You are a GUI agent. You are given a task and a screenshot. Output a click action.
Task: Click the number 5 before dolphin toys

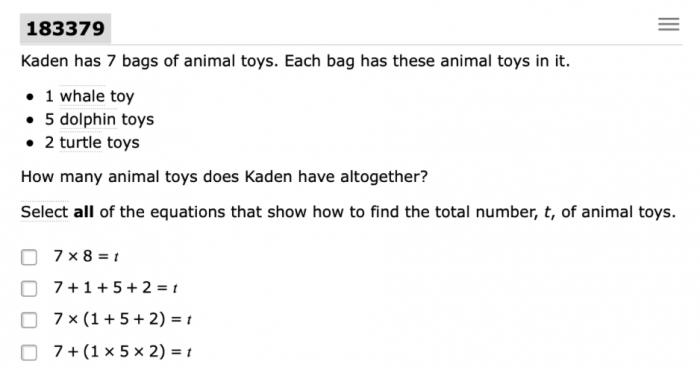pyautogui.click(x=49, y=119)
